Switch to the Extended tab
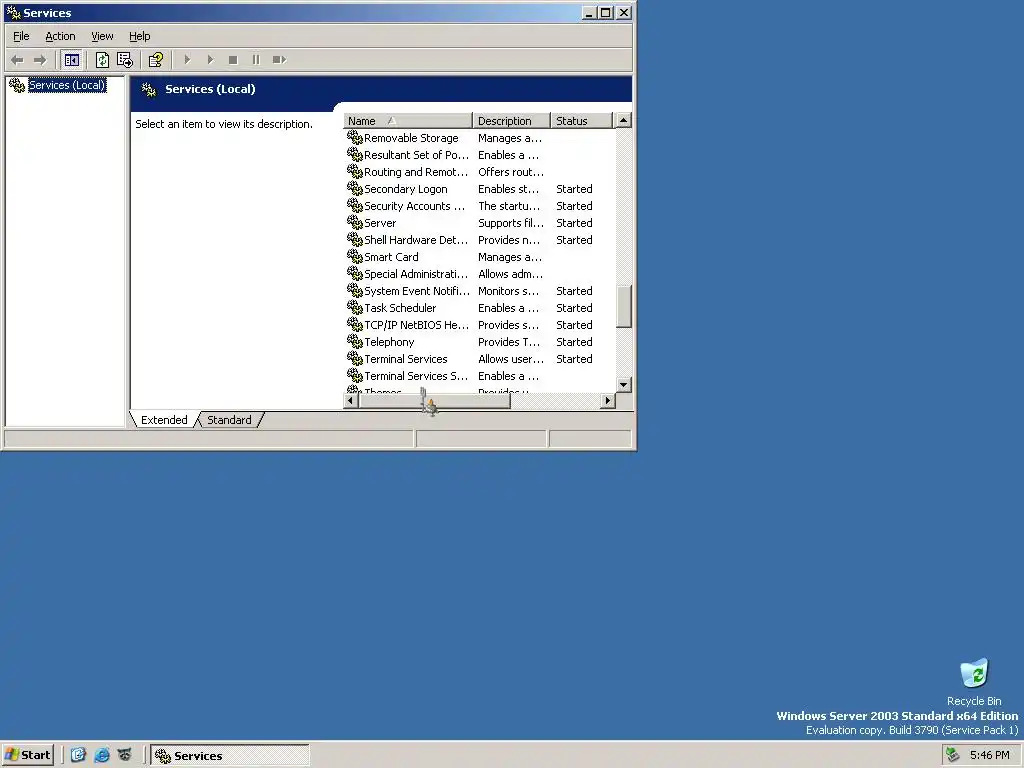1024x768 pixels. 164,420
